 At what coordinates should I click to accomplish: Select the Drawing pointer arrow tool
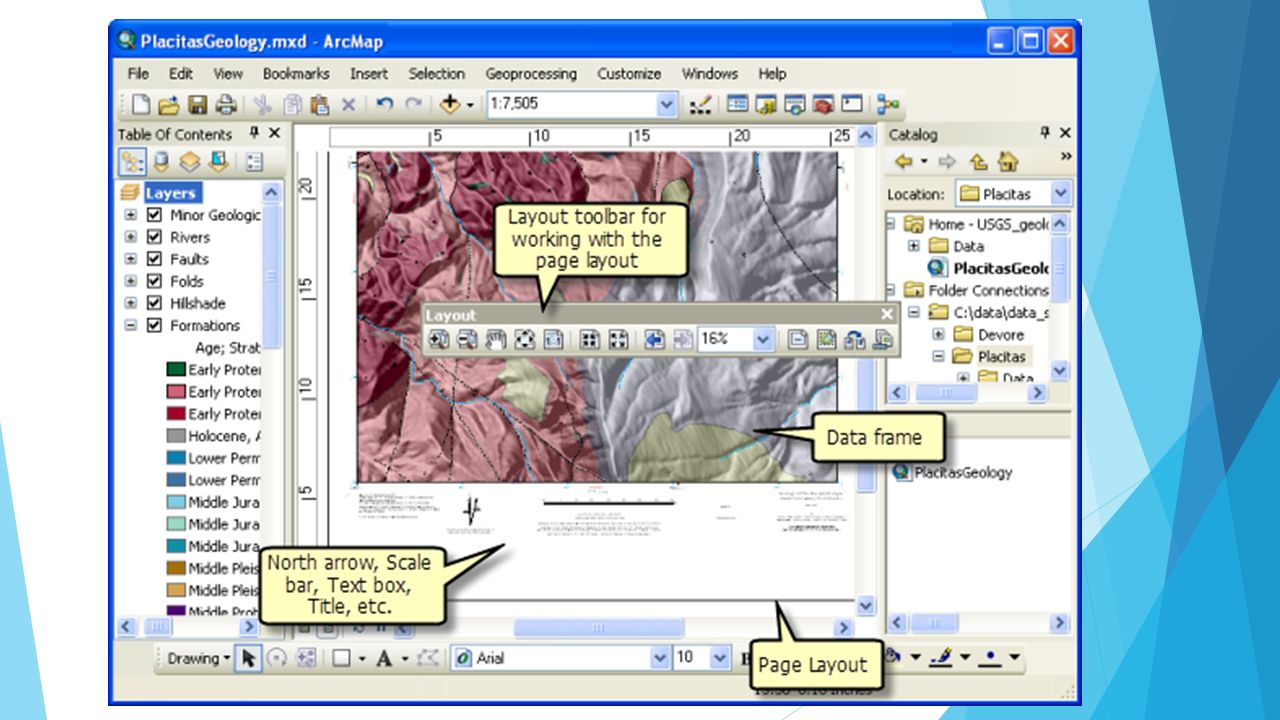[249, 658]
